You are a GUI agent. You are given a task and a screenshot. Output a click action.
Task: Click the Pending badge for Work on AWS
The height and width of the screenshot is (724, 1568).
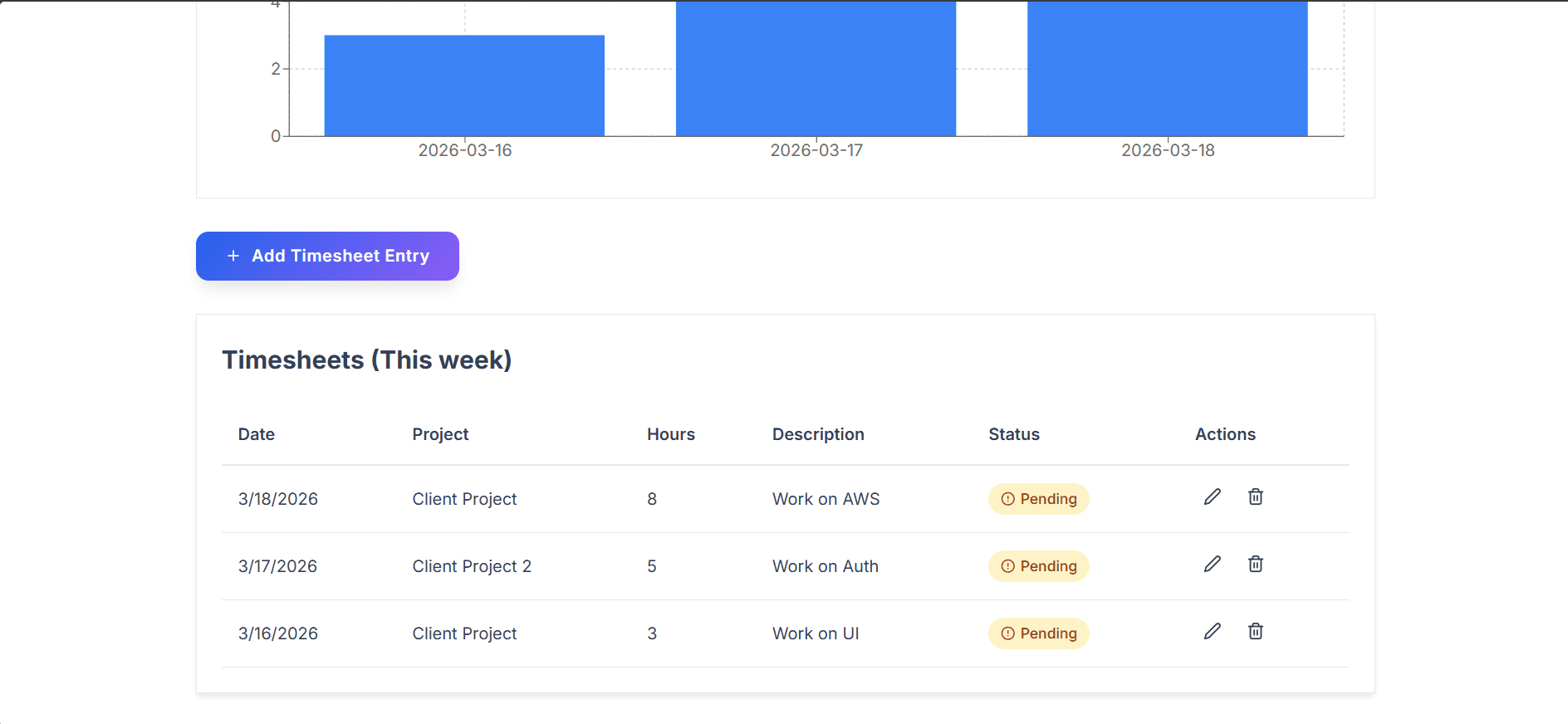click(1038, 499)
